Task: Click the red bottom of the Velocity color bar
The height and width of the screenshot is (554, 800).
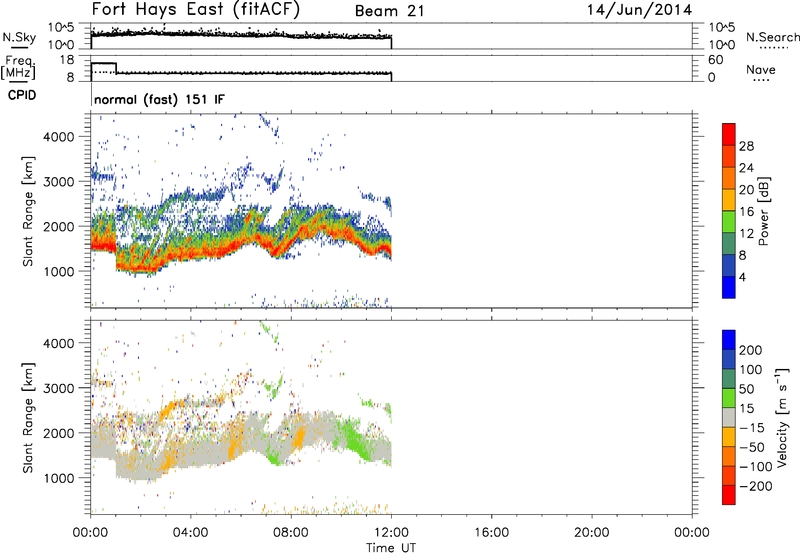Action: coord(729,495)
